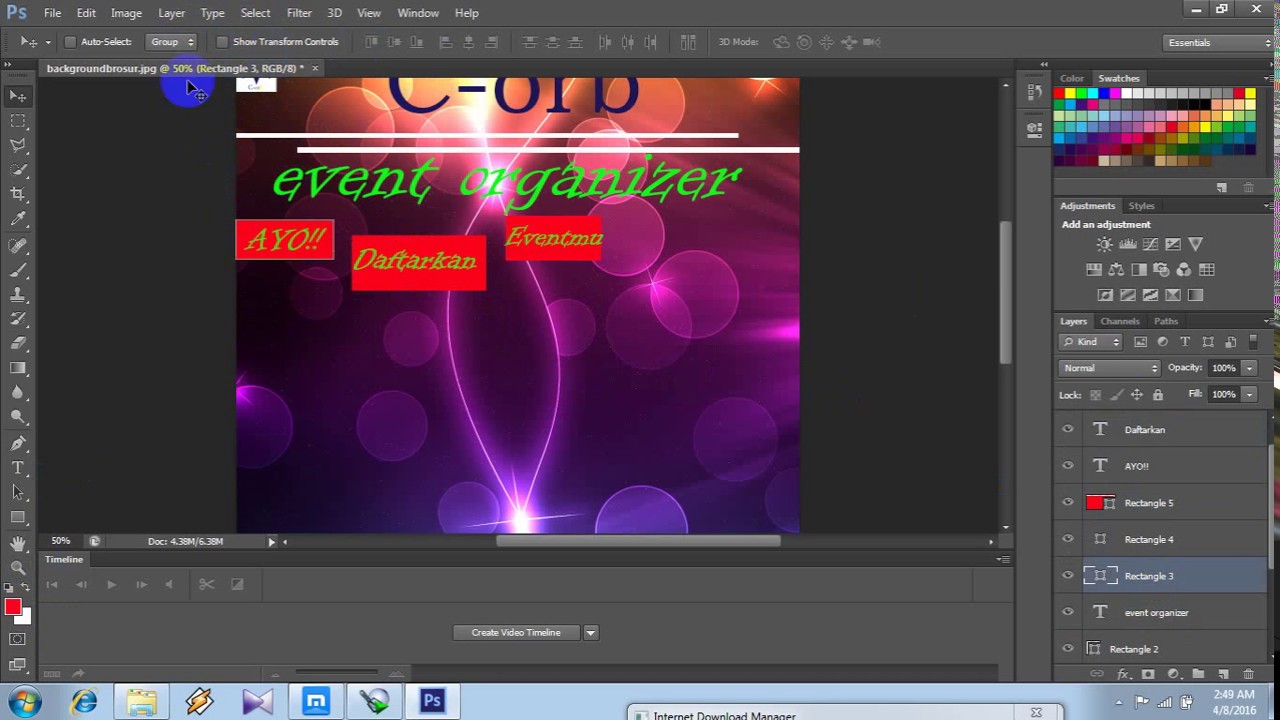This screenshot has height=720, width=1280.
Task: Click the Levels adjustment icon
Action: pyautogui.click(x=1128, y=244)
